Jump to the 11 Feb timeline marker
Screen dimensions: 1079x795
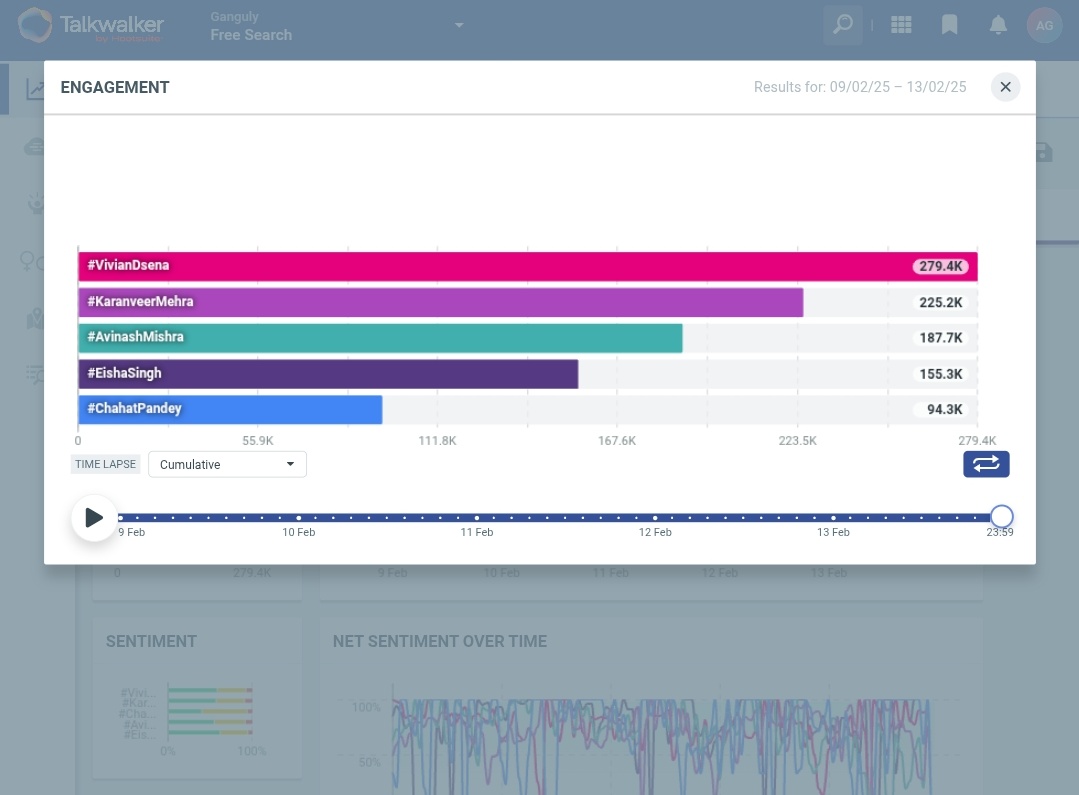[x=477, y=518]
